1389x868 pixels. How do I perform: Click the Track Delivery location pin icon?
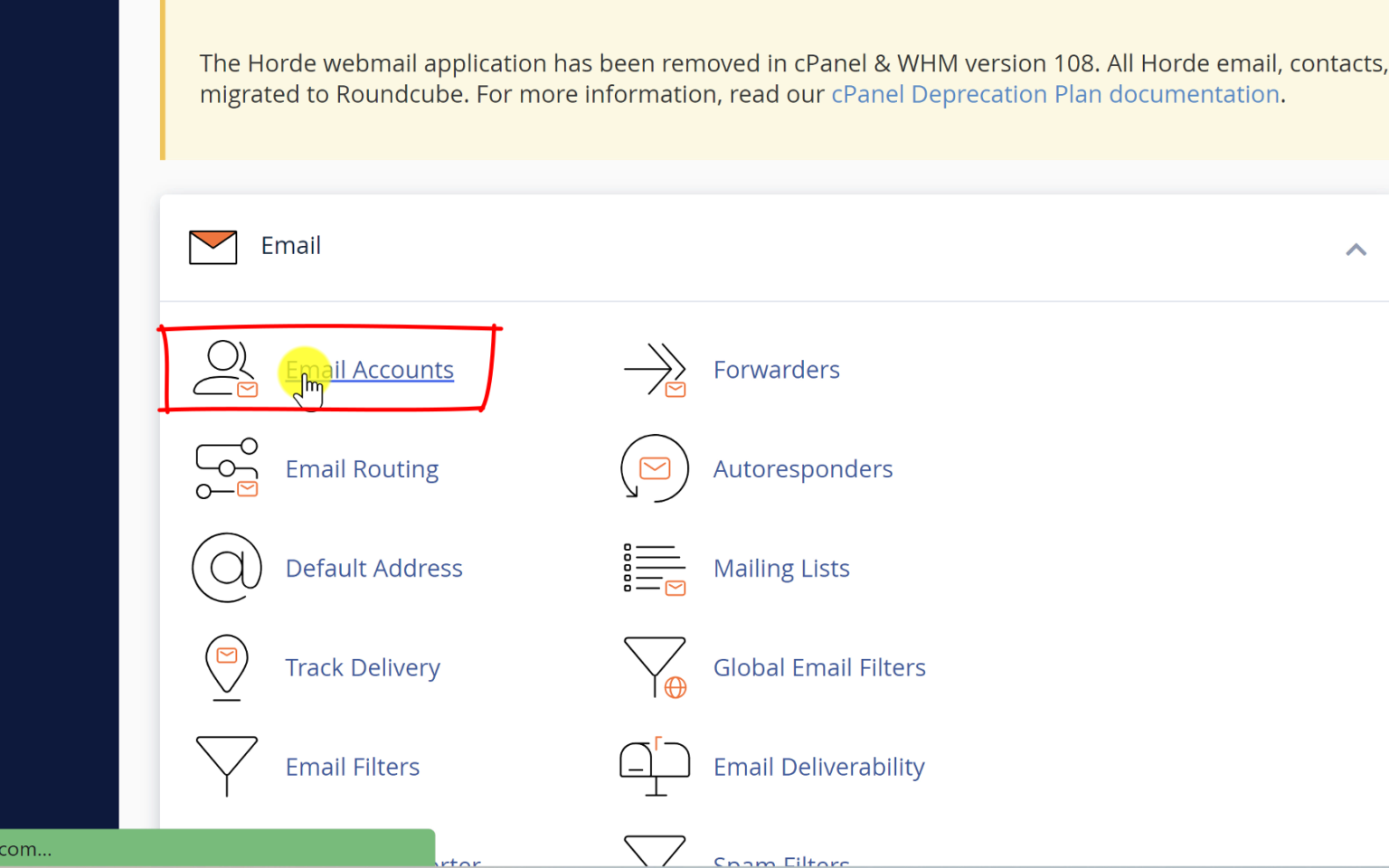pyautogui.click(x=226, y=667)
